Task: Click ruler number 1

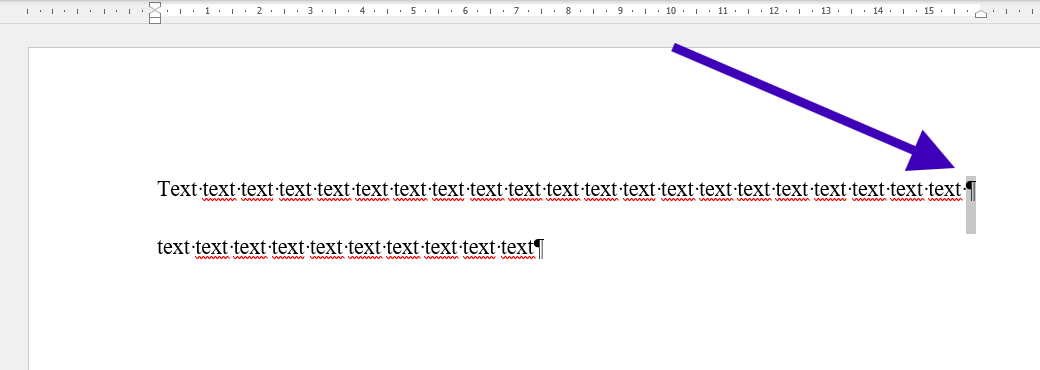Action: (x=208, y=11)
